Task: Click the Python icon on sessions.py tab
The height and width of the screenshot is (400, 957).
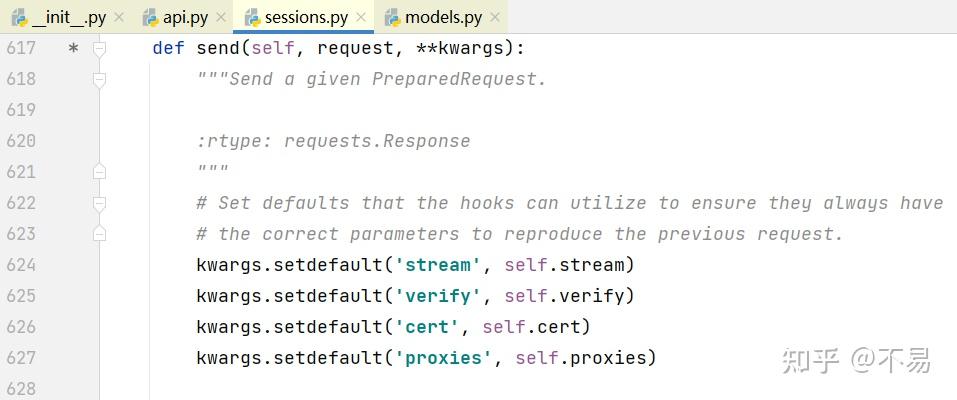Action: (250, 17)
